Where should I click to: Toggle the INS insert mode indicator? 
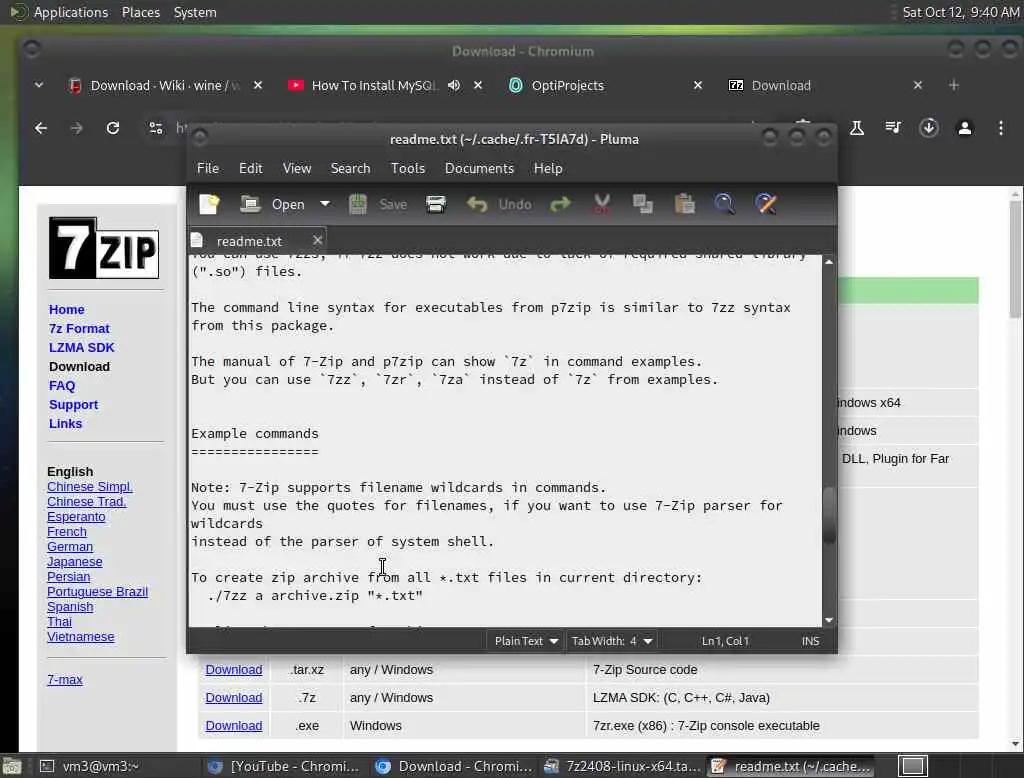pyautogui.click(x=810, y=641)
